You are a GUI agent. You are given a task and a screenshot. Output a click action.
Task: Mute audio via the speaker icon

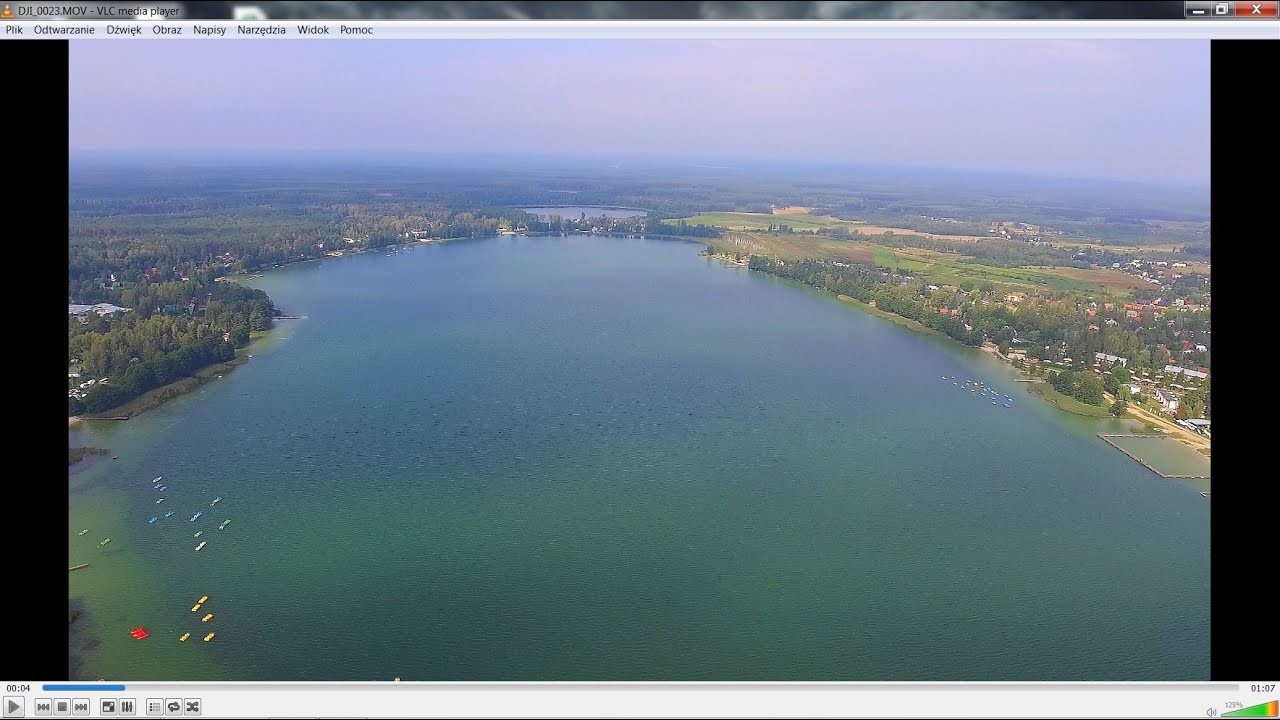point(1211,711)
